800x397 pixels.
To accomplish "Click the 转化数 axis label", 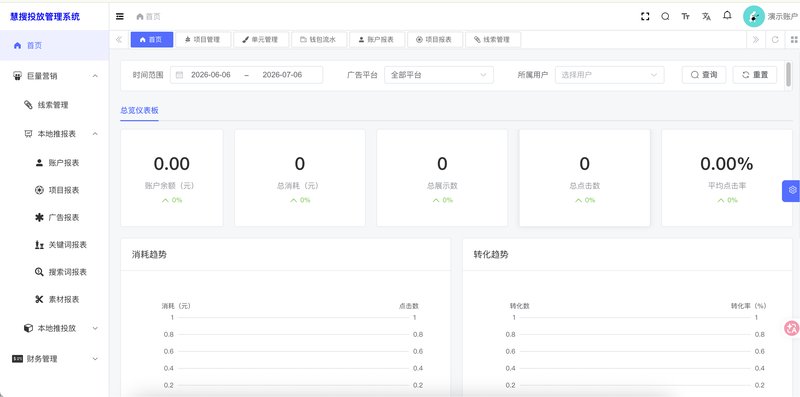I will 519,306.
